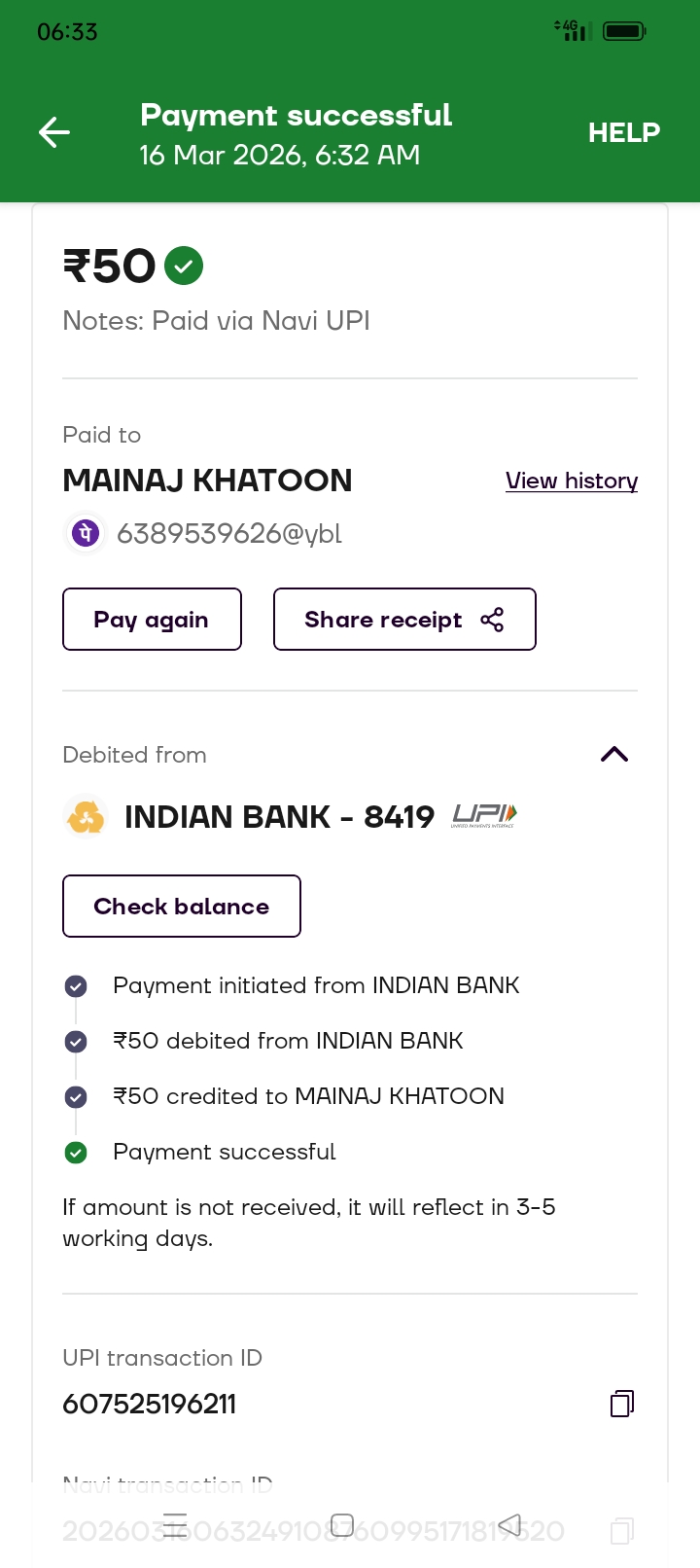The width and height of the screenshot is (700, 1568).
Task: Open HELP in the header
Action: click(x=623, y=132)
